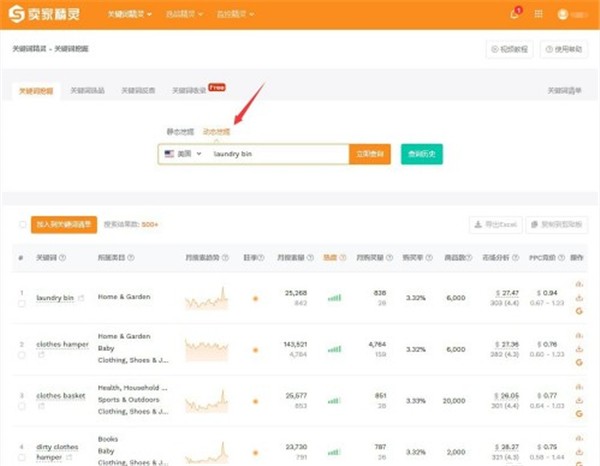Screen dimensions: 600x466
Task: Click the keyword link dirty clothes hamper
Action: 57,452
